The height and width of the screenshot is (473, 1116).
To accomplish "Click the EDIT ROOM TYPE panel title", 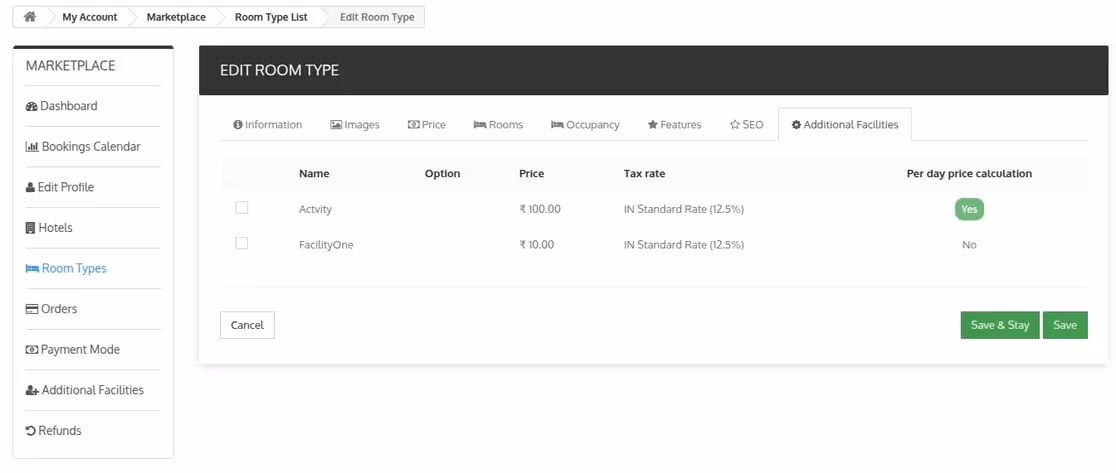I will click(x=279, y=70).
